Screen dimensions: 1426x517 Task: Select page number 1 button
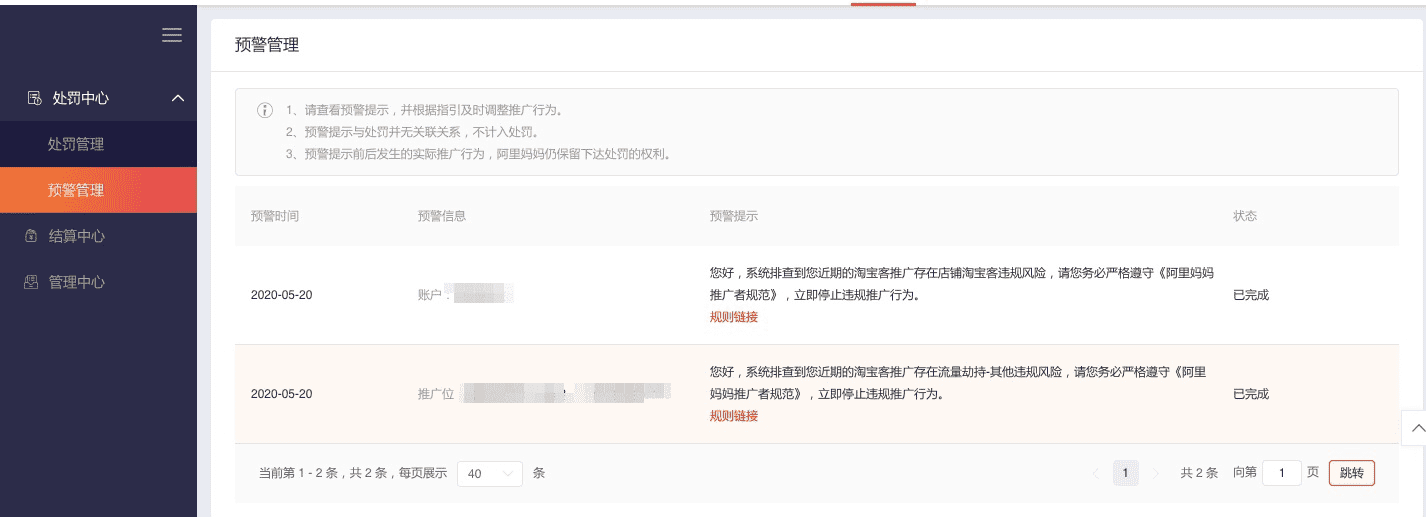pos(1126,473)
